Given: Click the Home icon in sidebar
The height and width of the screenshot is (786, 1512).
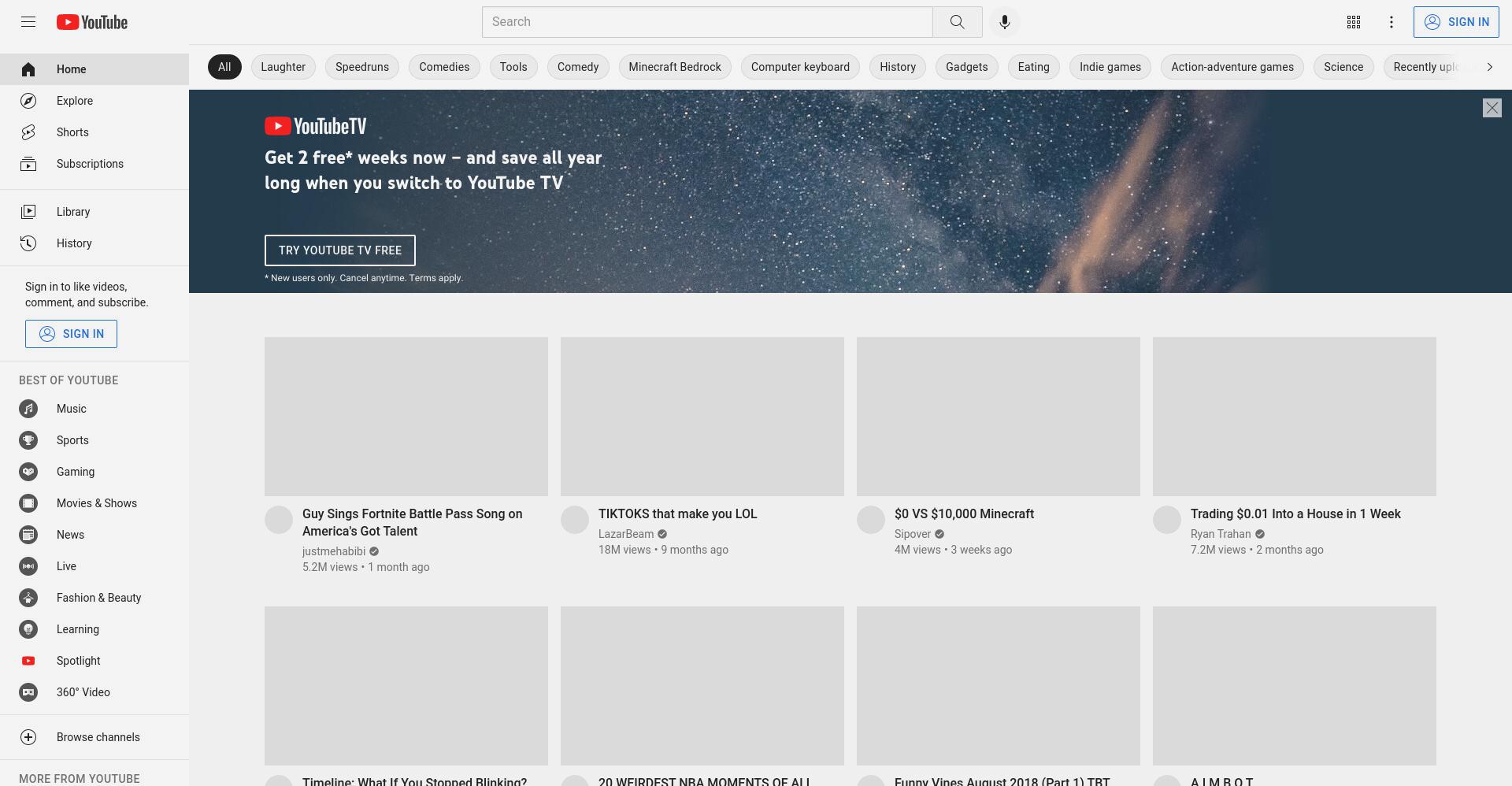Looking at the screenshot, I should pos(28,69).
